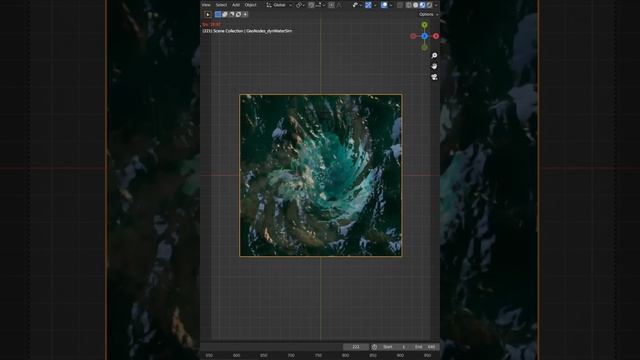Click the current frame field showing 222
The height and width of the screenshot is (360, 640).
[356, 347]
